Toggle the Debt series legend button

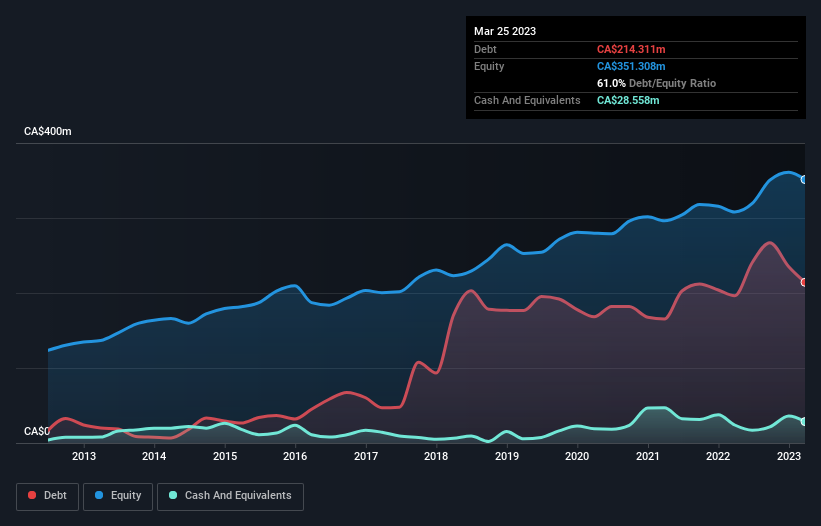pos(48,496)
